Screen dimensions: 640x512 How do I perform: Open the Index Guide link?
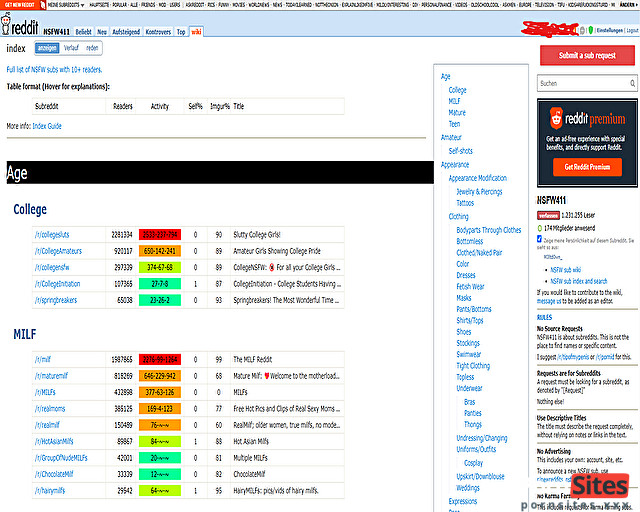(47, 126)
